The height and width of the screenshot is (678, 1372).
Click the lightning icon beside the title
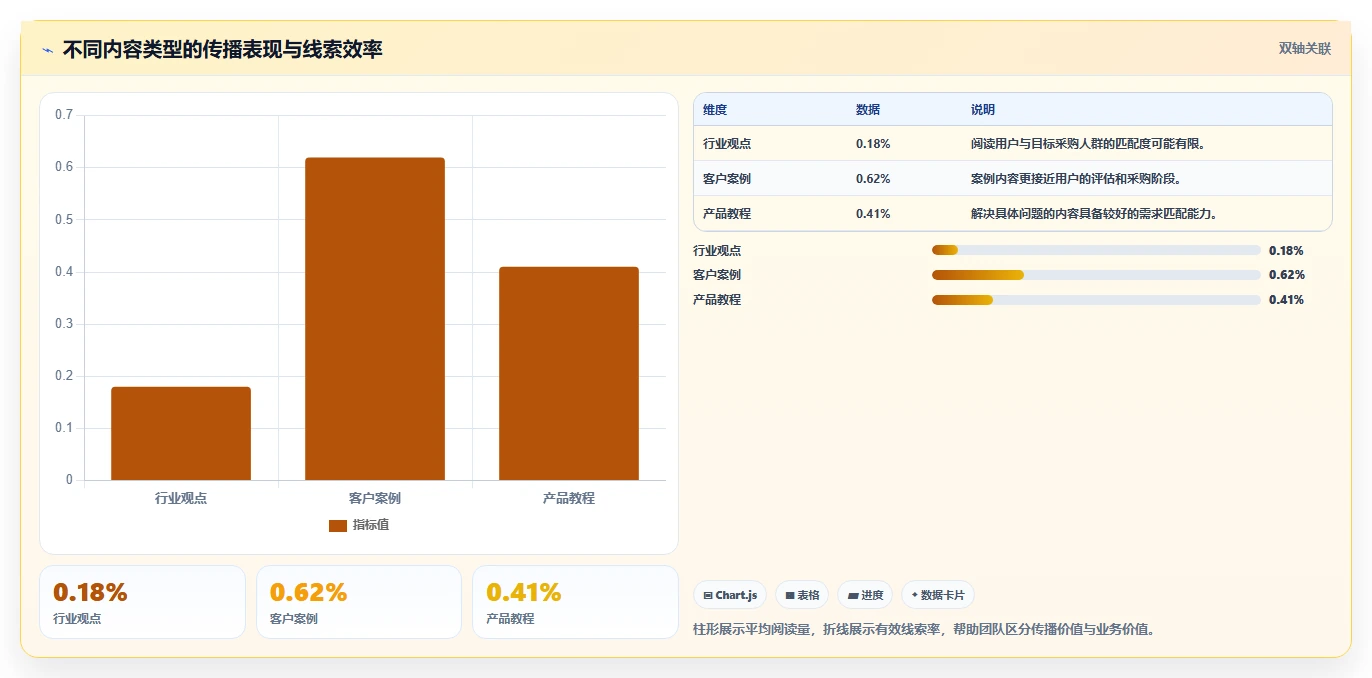pos(47,49)
